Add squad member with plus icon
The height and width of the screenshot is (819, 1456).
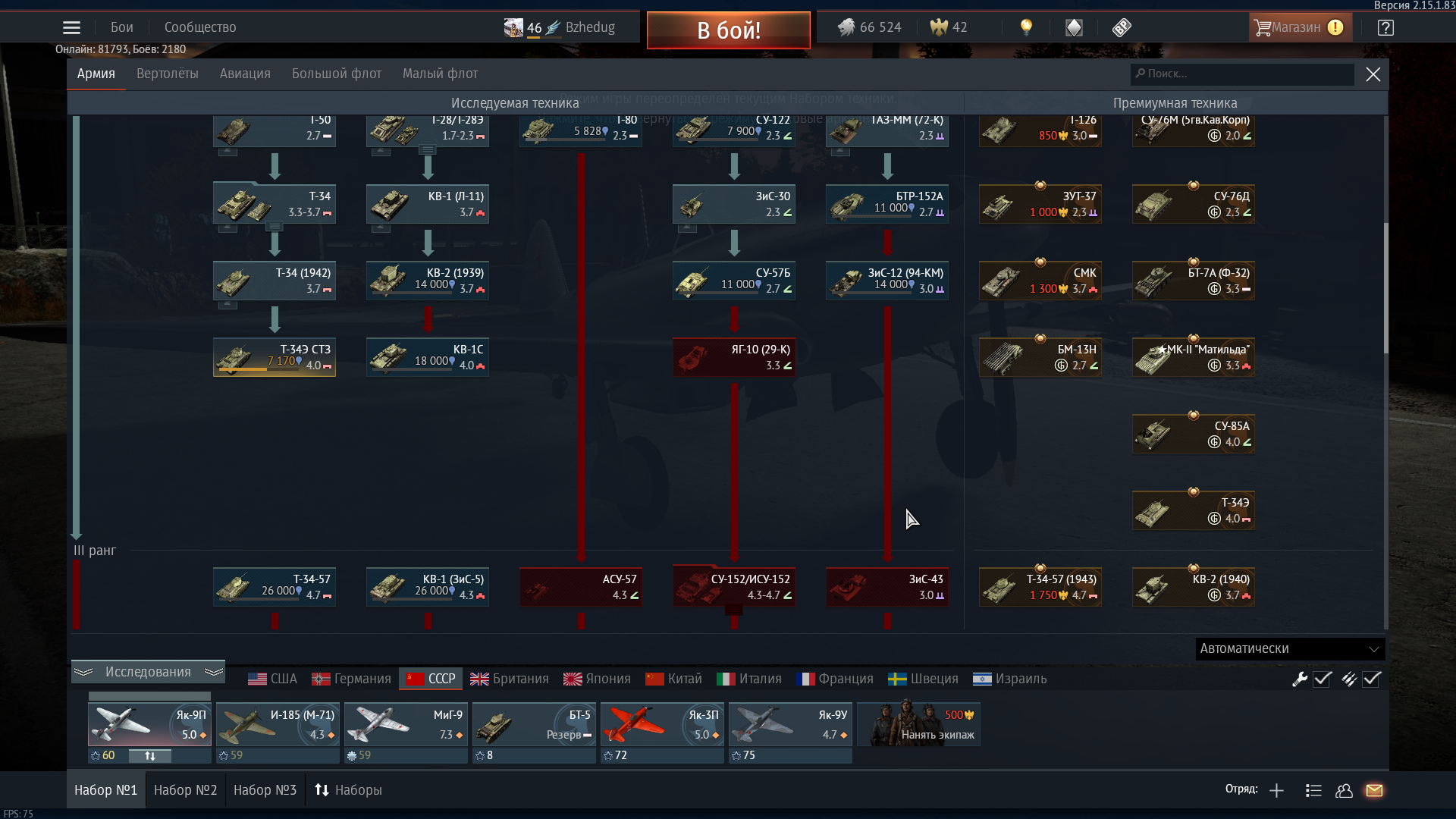[x=1276, y=791]
